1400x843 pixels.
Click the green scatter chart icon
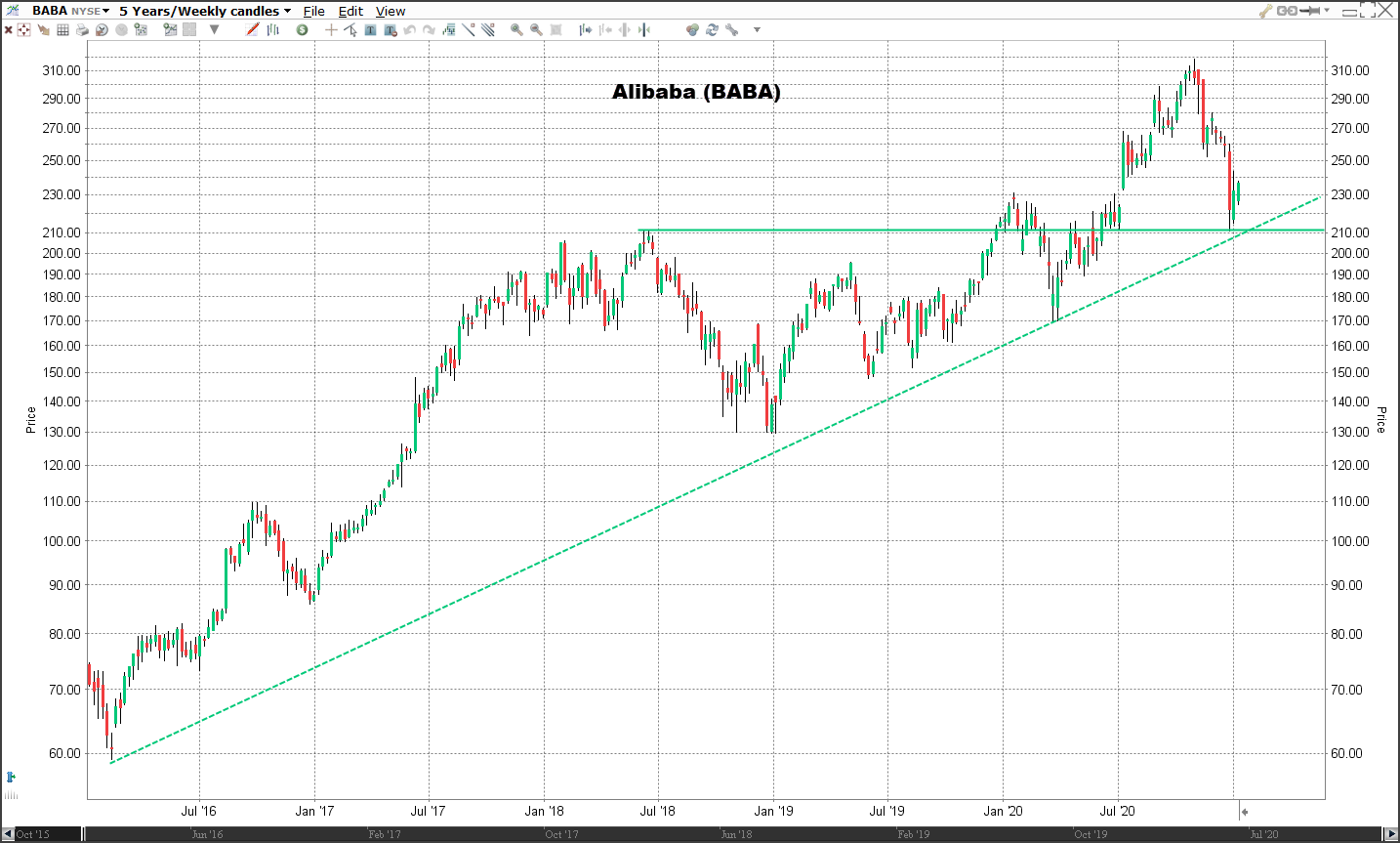(141, 29)
